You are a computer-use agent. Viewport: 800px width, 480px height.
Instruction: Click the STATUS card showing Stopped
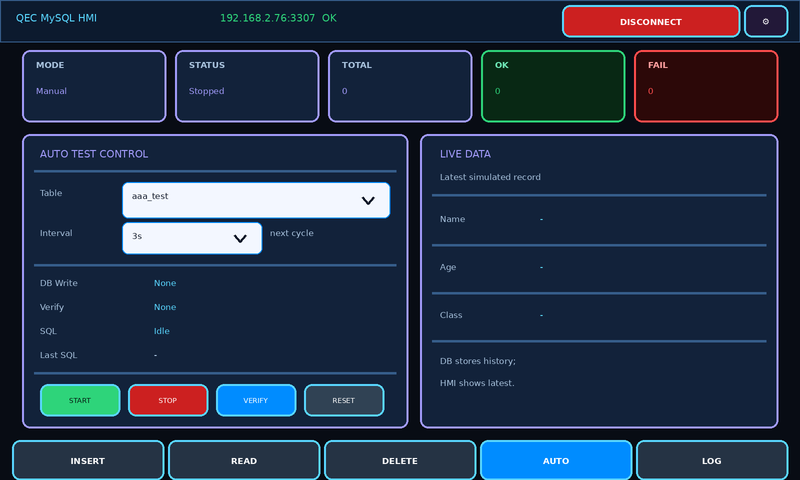pyautogui.click(x=247, y=86)
